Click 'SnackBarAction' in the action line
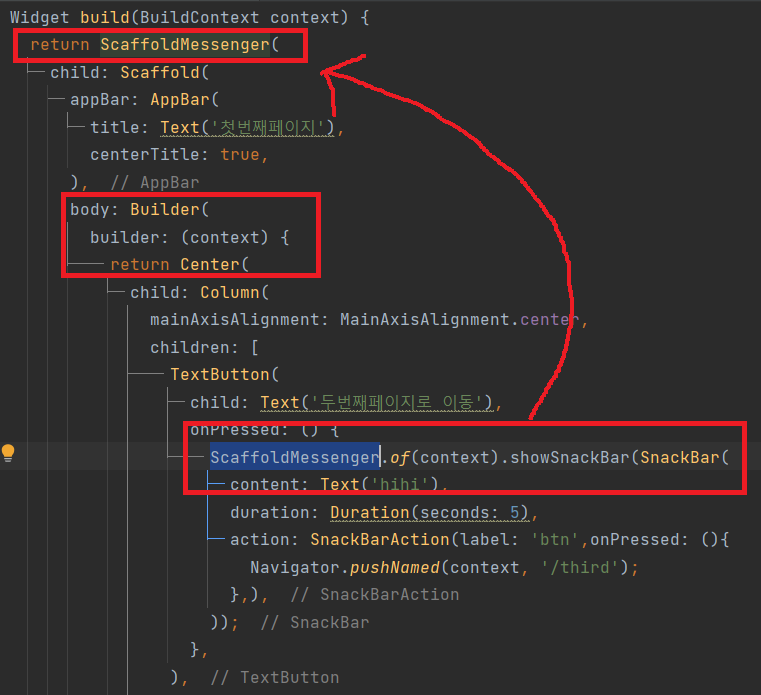The height and width of the screenshot is (695, 761). (380, 539)
